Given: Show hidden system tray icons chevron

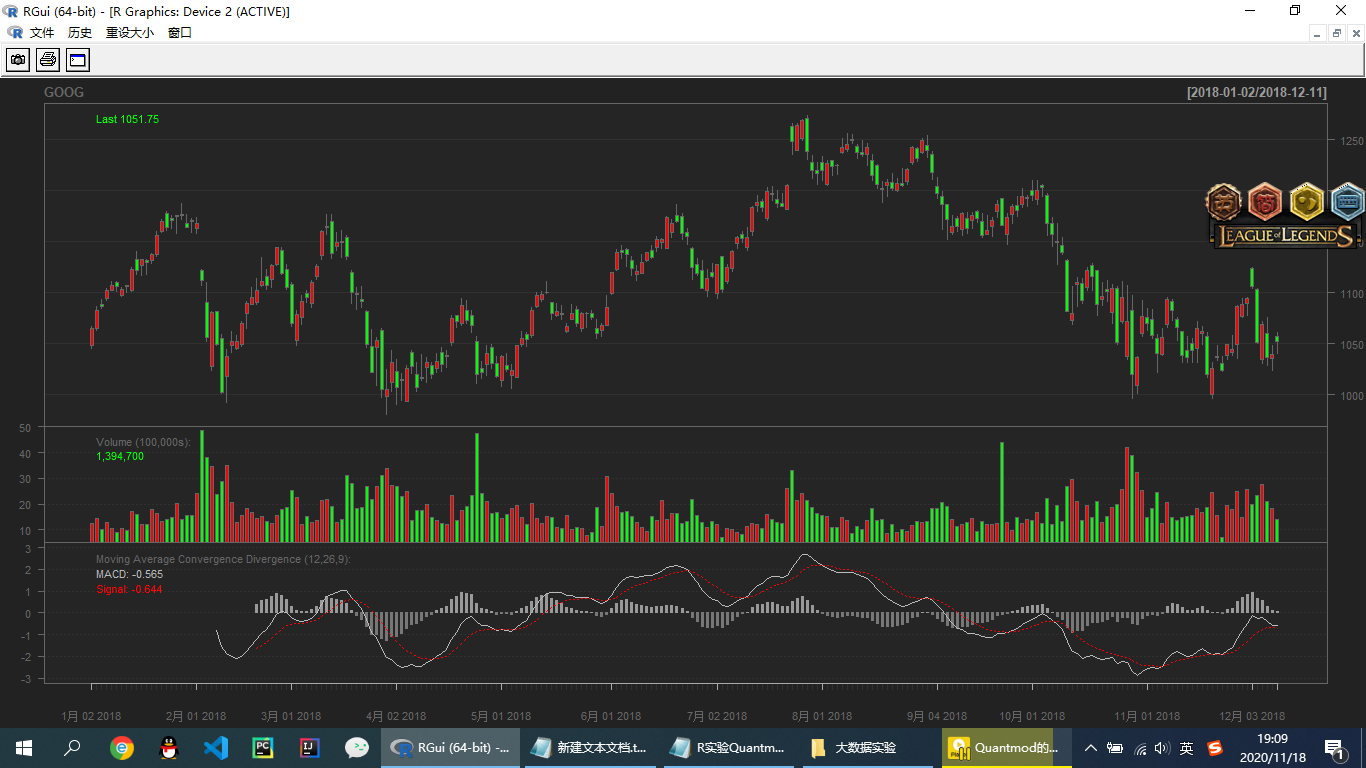Looking at the screenshot, I should 1091,748.
